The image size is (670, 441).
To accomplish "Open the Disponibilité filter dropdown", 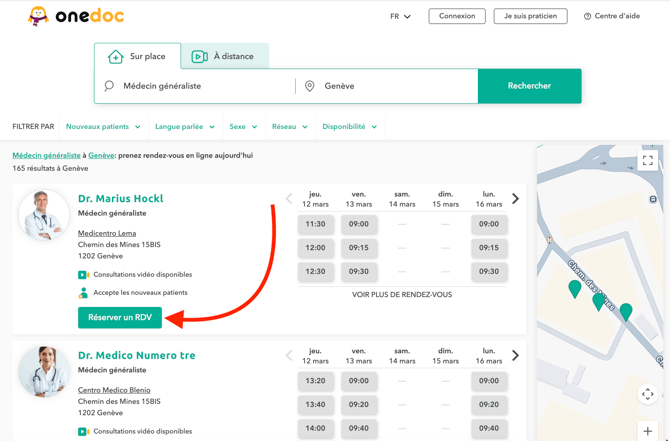I will pos(349,127).
